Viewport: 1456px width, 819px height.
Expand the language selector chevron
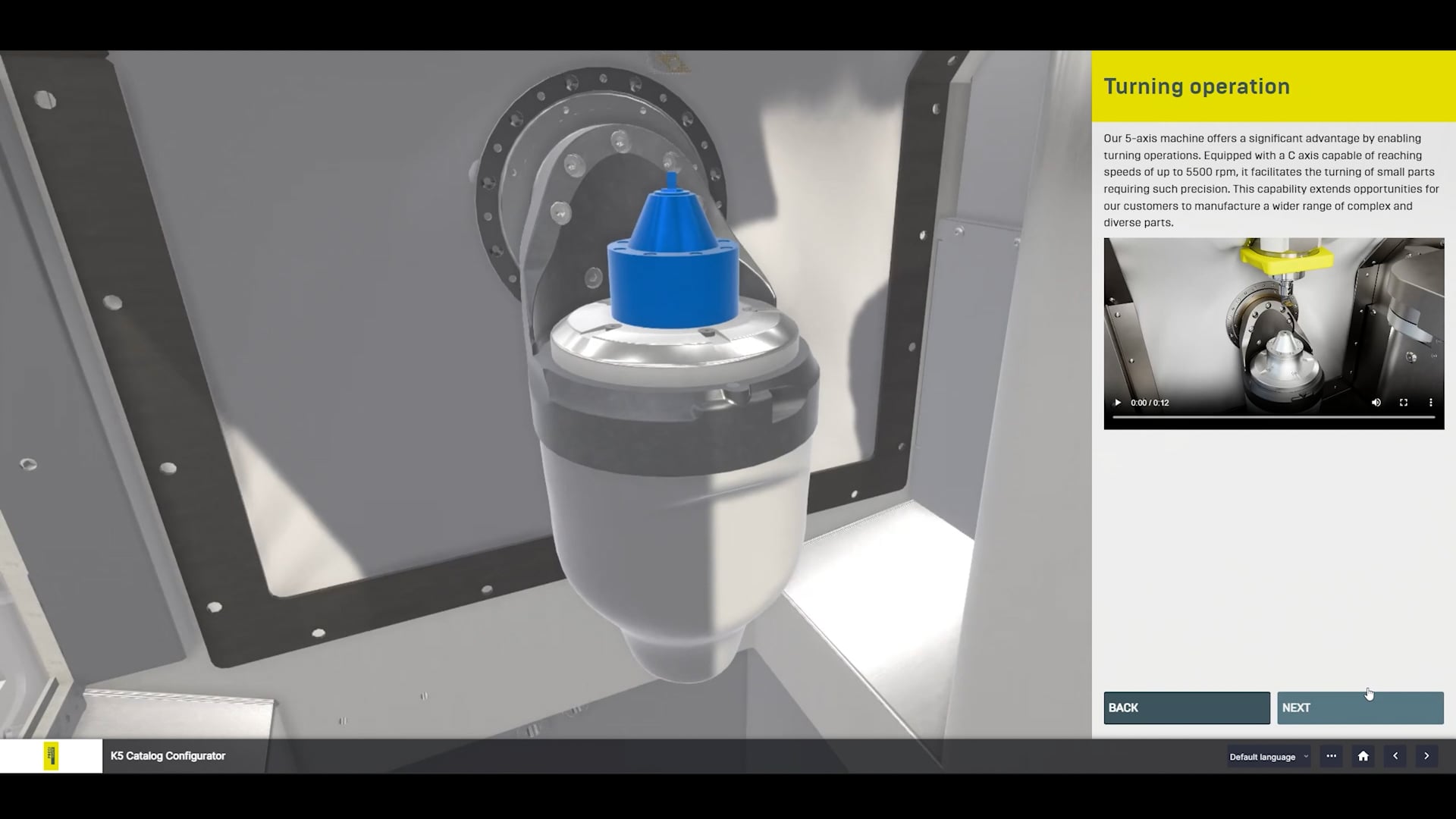1306,756
